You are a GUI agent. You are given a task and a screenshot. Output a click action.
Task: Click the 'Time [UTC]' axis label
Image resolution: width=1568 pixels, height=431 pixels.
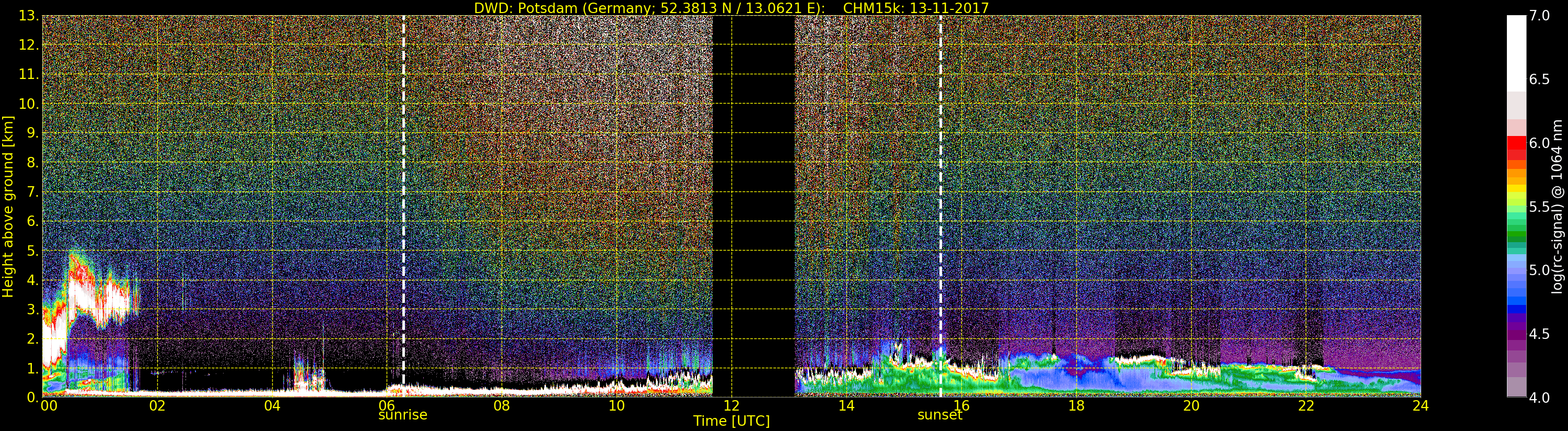(x=731, y=421)
